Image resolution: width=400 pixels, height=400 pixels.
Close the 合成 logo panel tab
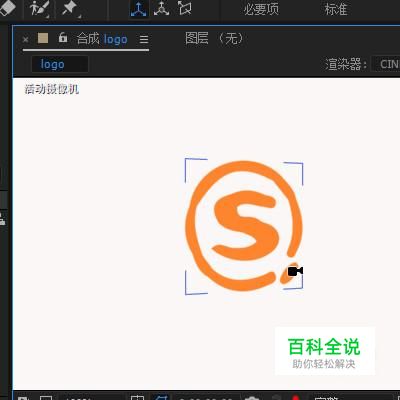25,40
